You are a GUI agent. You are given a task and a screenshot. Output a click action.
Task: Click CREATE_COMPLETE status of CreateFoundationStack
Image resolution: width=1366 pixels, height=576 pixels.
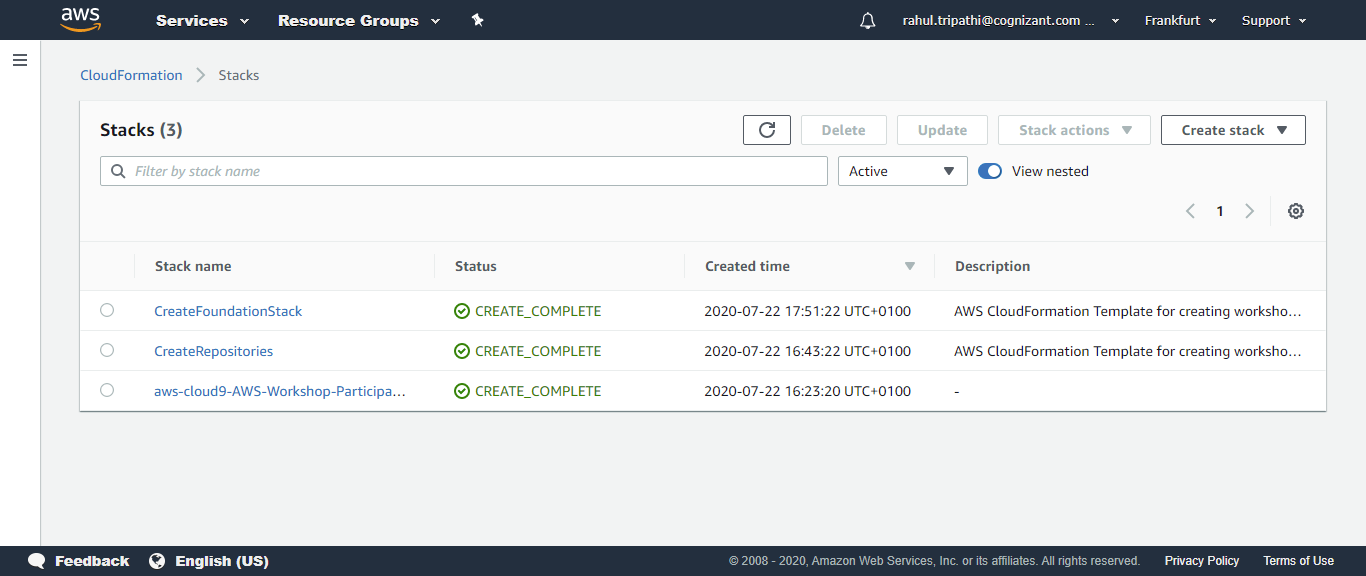click(x=538, y=311)
